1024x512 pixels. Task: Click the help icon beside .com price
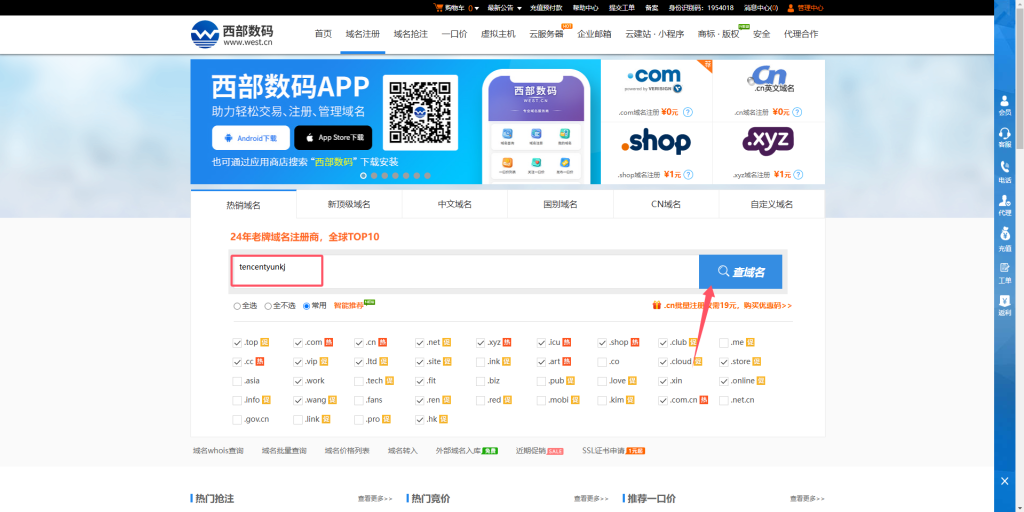click(x=688, y=112)
